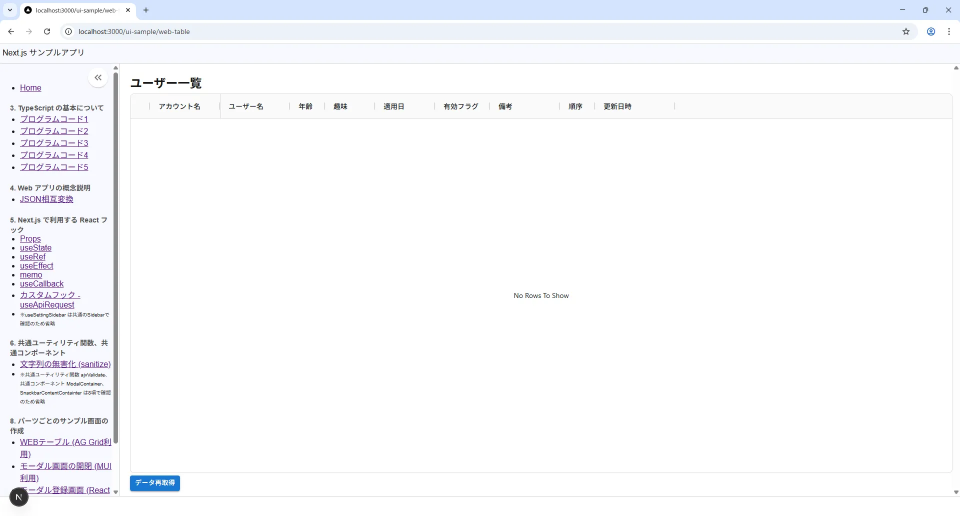Open the Props link
The image size is (960, 516).
[x=31, y=239]
